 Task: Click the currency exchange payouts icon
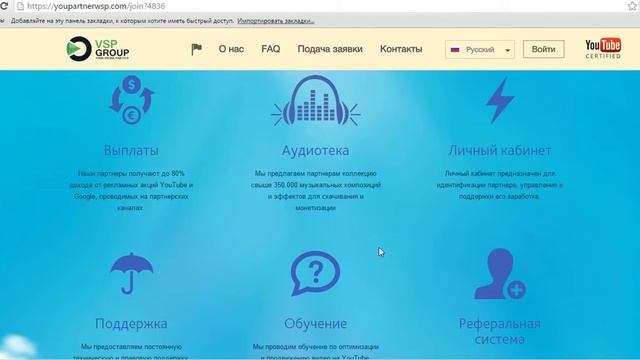[131, 100]
